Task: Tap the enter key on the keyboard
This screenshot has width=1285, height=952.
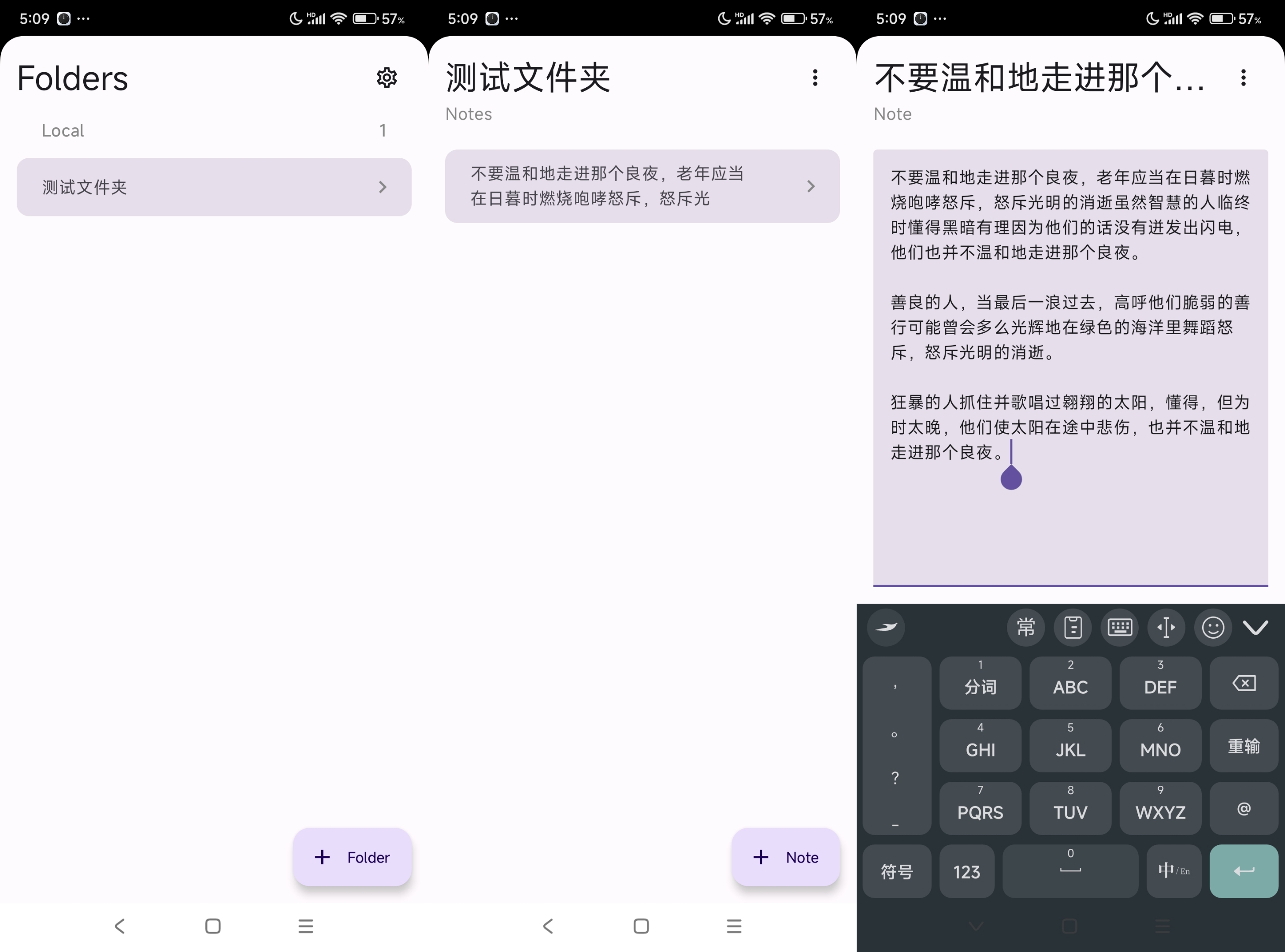Action: 1244,871
